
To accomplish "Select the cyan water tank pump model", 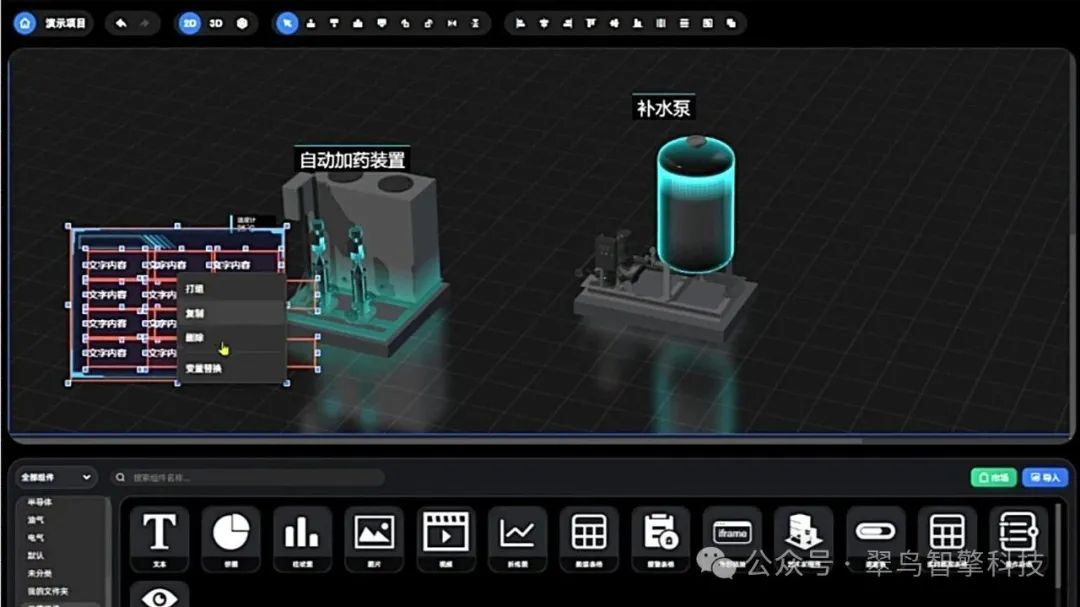I will 694,204.
